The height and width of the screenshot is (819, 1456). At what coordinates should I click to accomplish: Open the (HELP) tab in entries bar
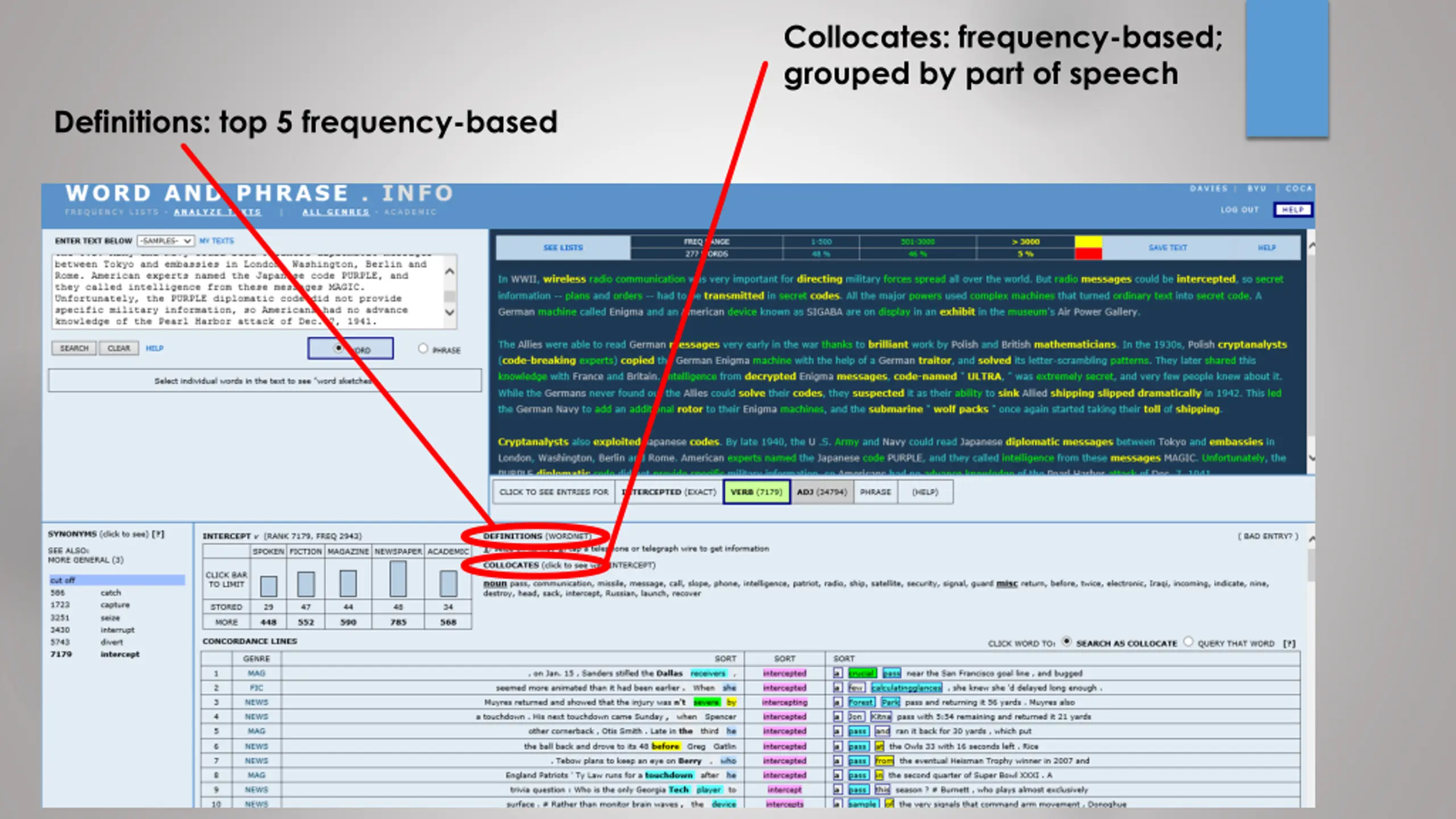(925, 492)
